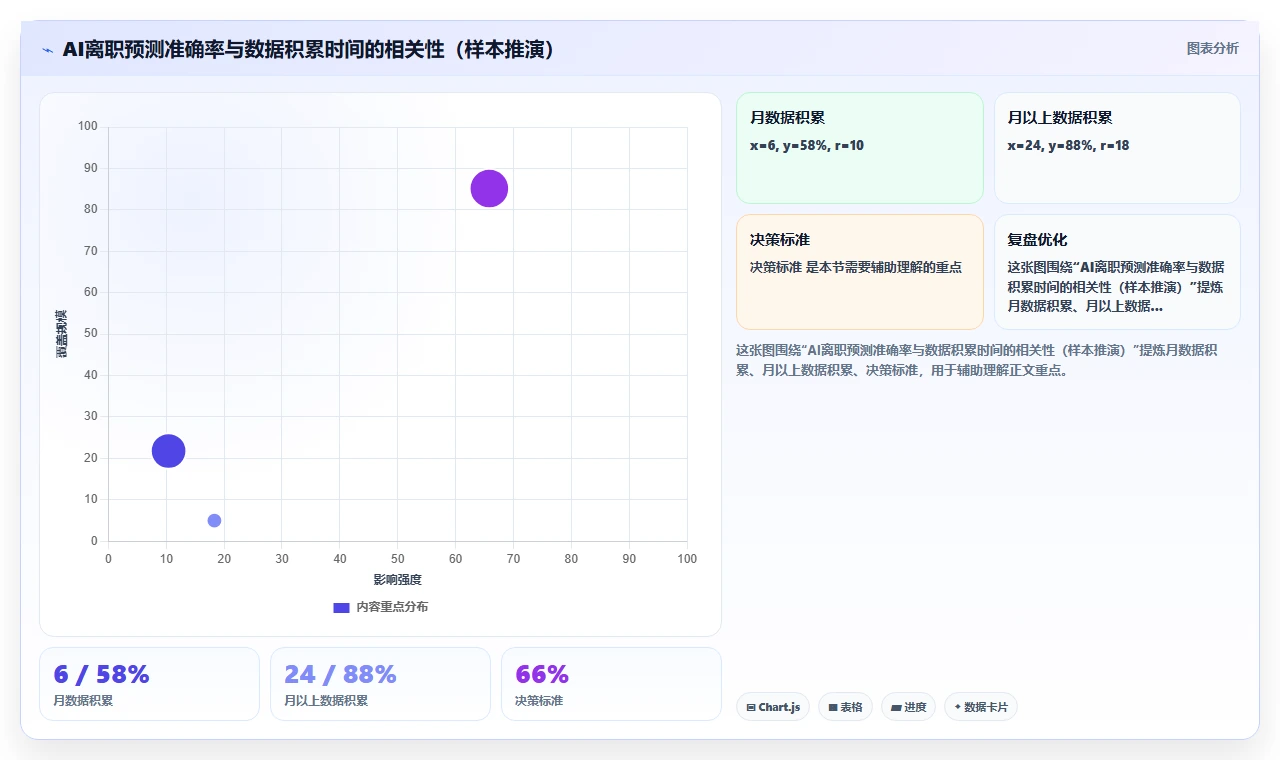The height and width of the screenshot is (760, 1280).
Task: Select the 决策标准 orange info card
Action: pyautogui.click(x=860, y=272)
